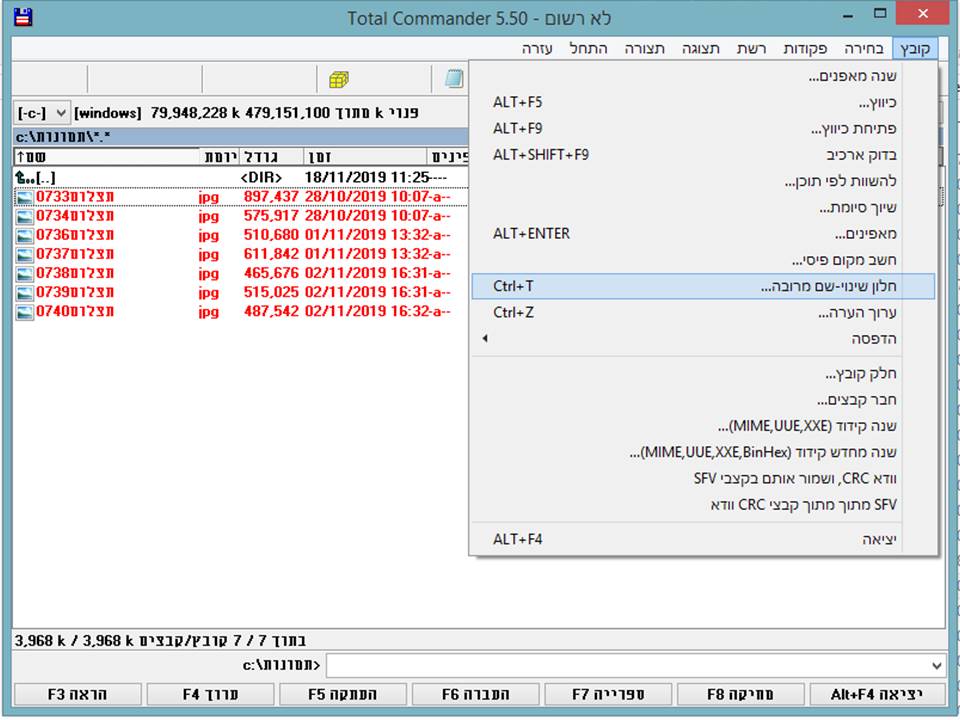Click the image icon of file 0733
Image resolution: width=960 pixels, height=720 pixels.
pyautogui.click(x=24, y=197)
